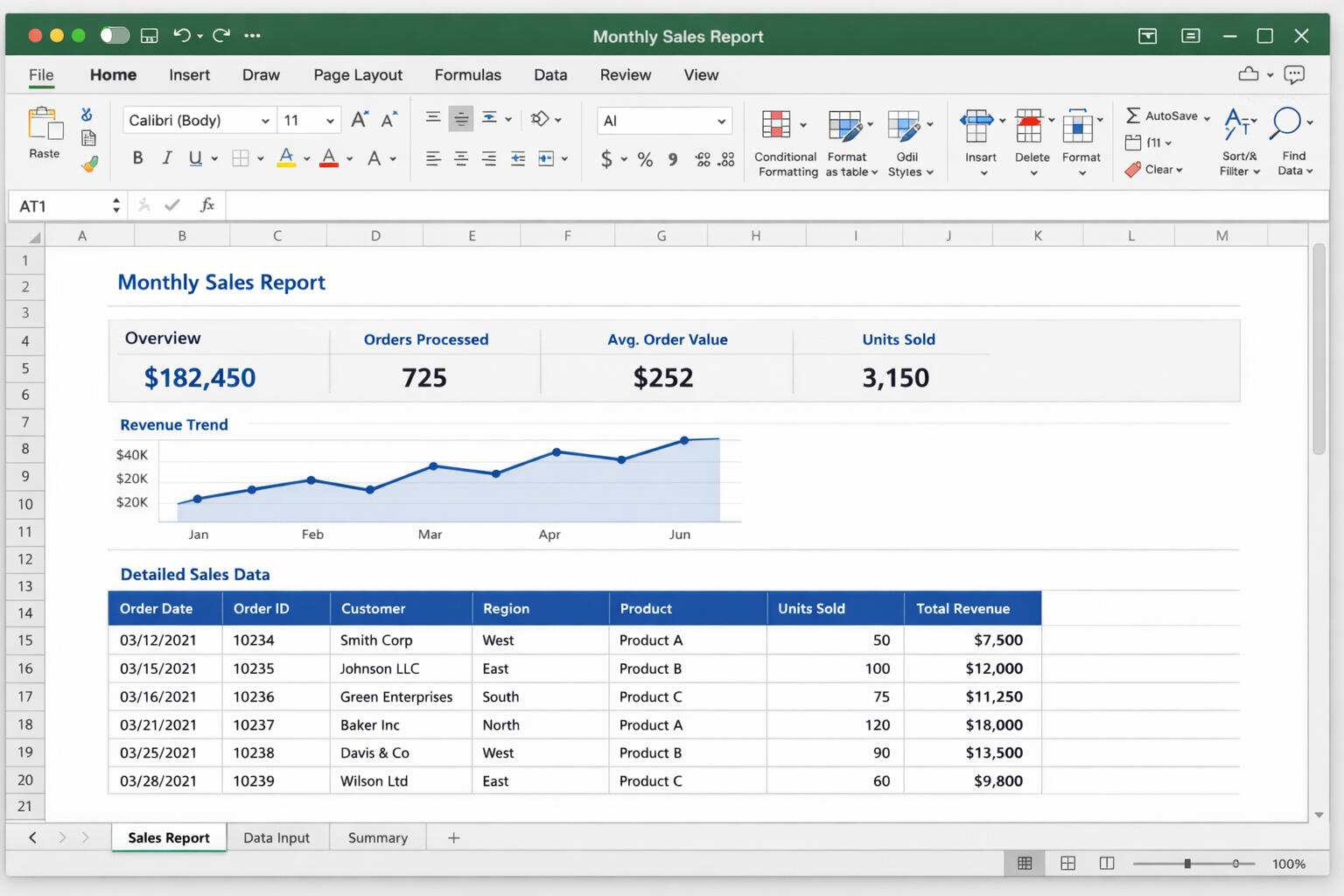Click the Undo arrow icon
The height and width of the screenshot is (896, 1344).
pos(182,35)
